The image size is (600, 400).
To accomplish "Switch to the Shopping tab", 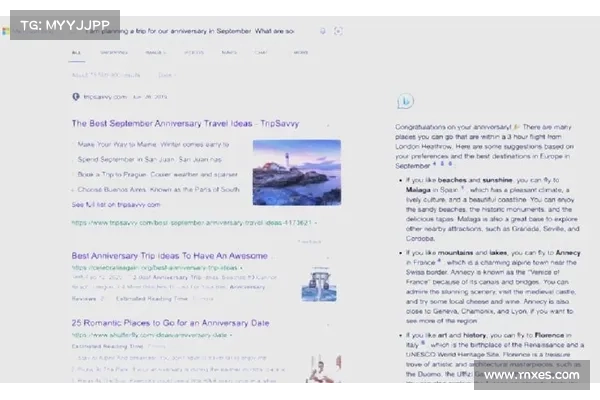I will 113,51.
